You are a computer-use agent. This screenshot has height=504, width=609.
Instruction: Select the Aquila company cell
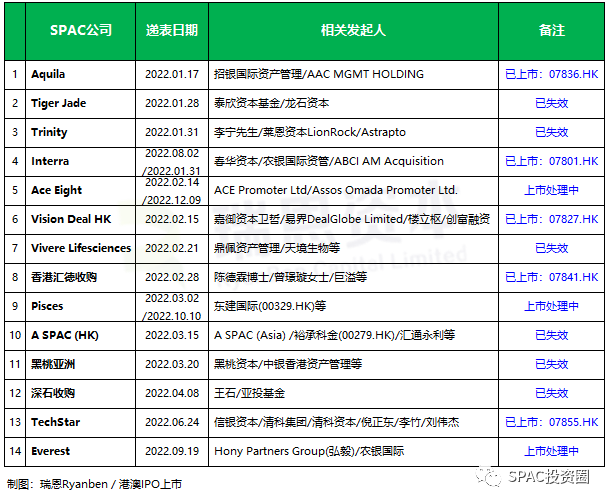80,75
